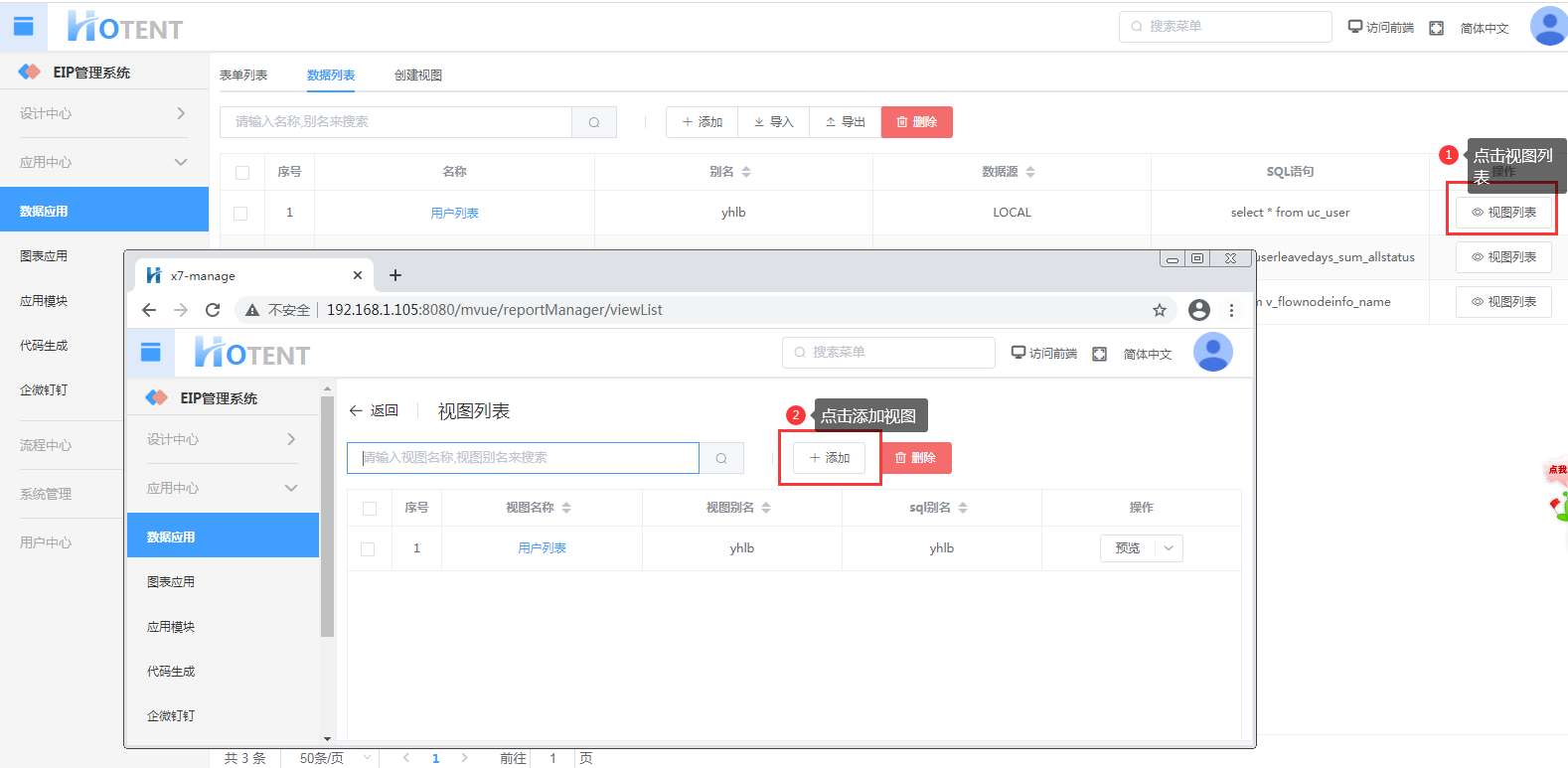1568x768 pixels.
Task: Select the yhlb row checkbox in 视图列表
Action: pyautogui.click(x=369, y=548)
